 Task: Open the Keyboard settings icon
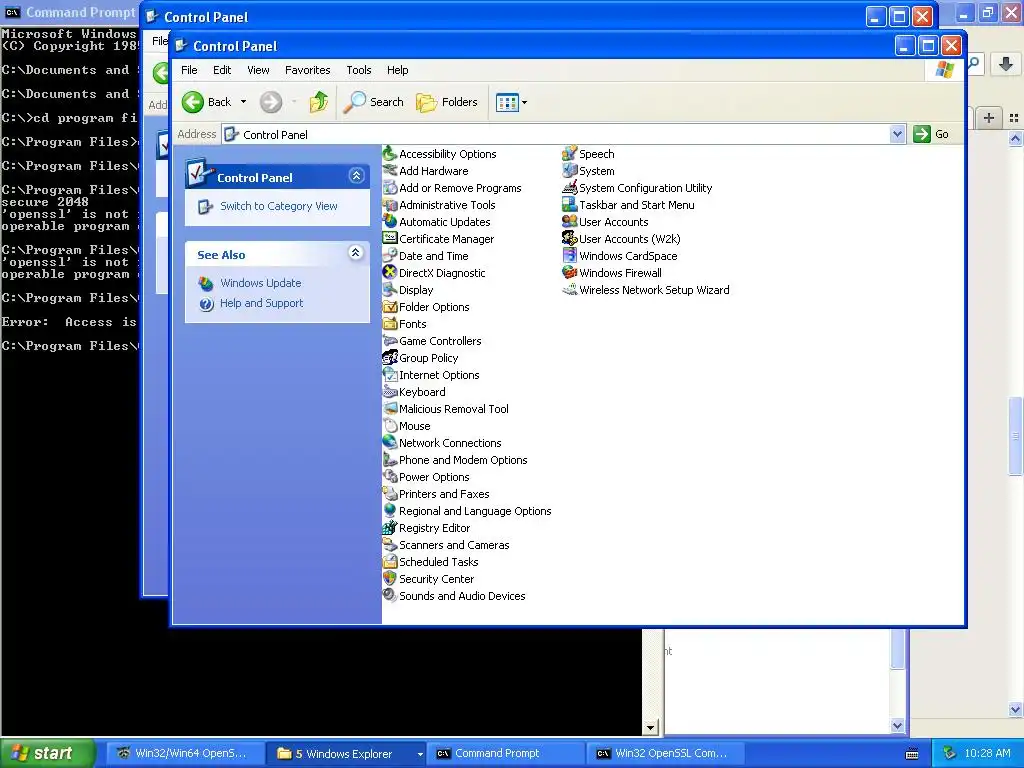coord(390,391)
